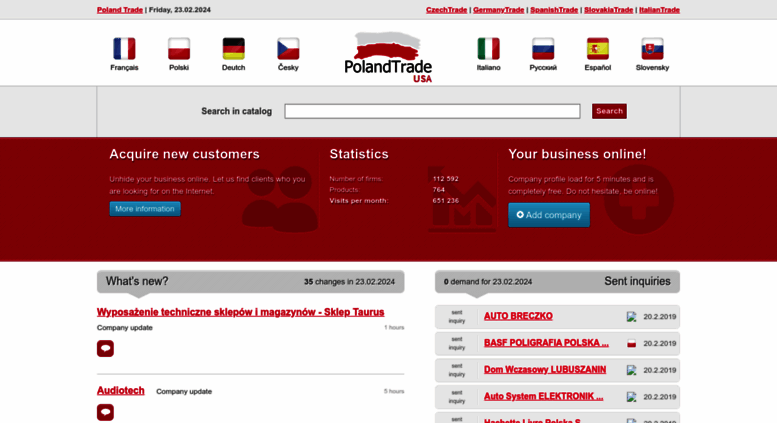Go to CzechTrade site
Viewport: 777px width, 423px height.
click(x=446, y=10)
